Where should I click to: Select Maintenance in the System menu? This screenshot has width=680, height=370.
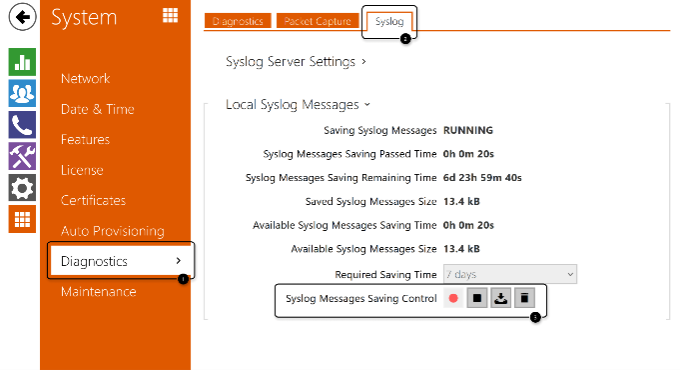[x=98, y=291]
